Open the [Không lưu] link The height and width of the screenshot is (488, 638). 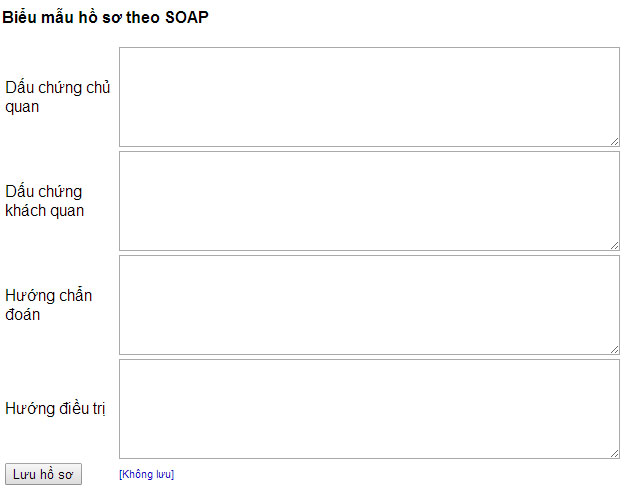click(x=146, y=474)
